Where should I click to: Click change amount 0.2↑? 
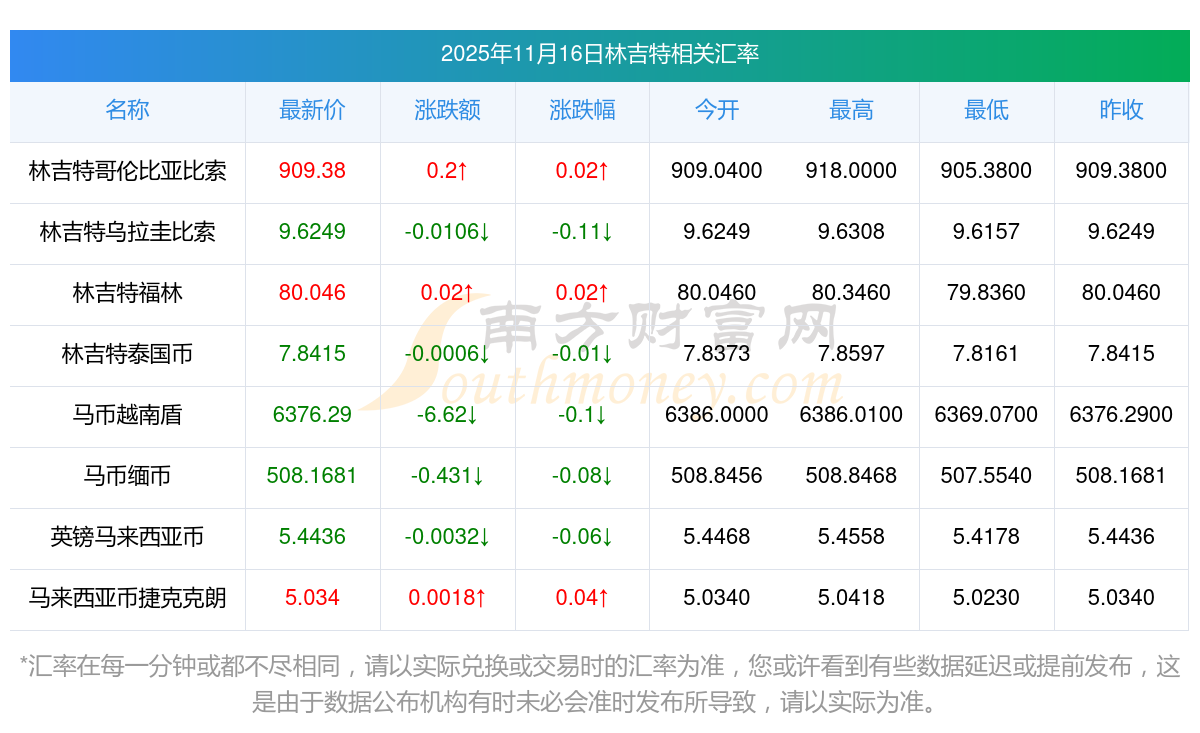(x=447, y=171)
